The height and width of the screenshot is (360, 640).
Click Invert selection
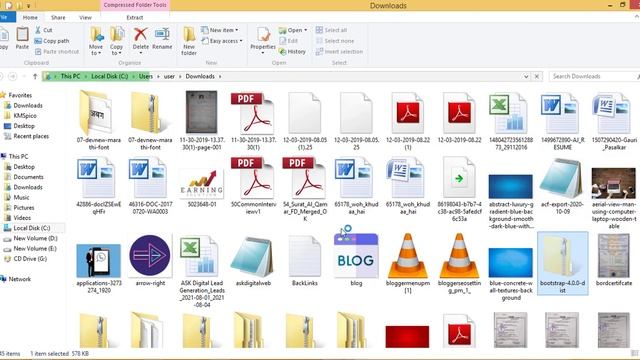tap(339, 51)
